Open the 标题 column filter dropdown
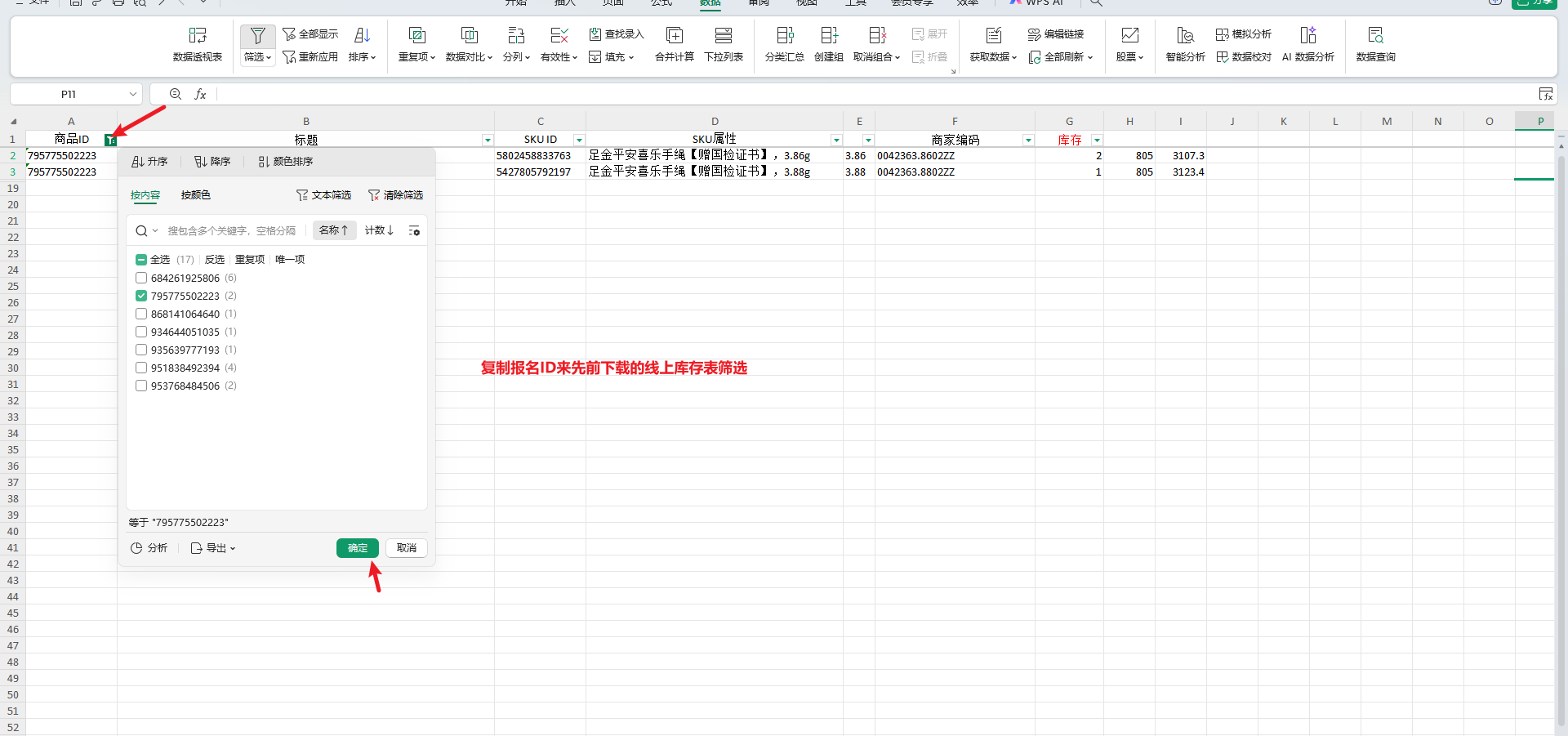The height and width of the screenshot is (736, 1568). click(488, 141)
